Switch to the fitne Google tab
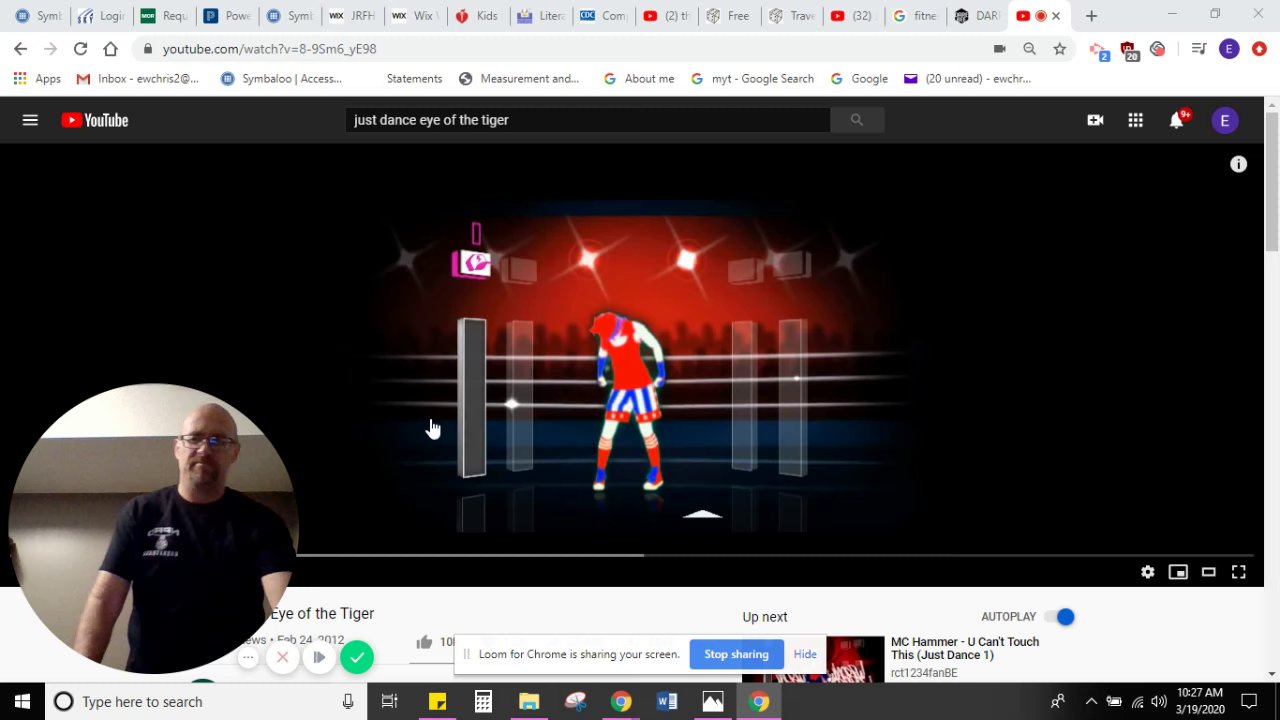 pyautogui.click(x=914, y=16)
